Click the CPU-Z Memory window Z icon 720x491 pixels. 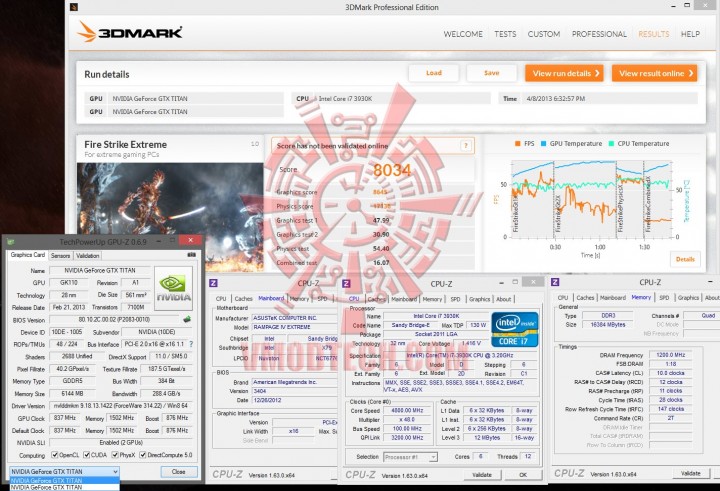(555, 282)
